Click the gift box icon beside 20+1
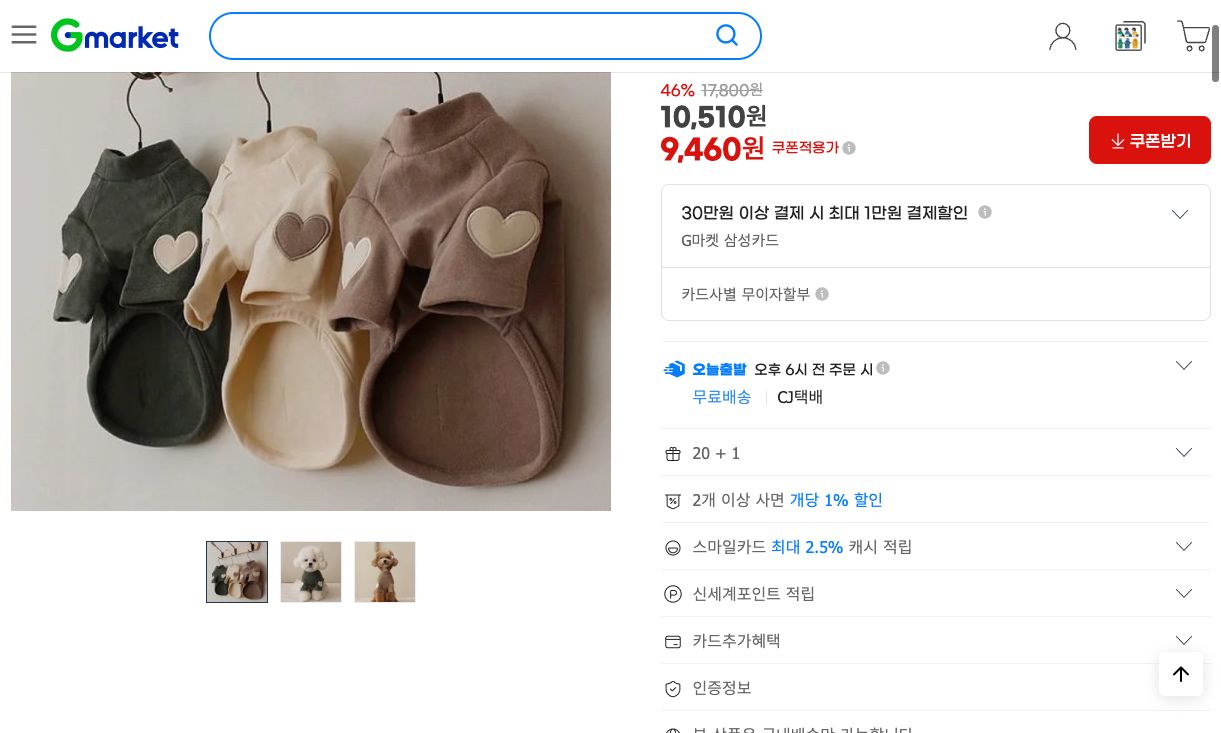The image size is (1221, 733). click(673, 453)
